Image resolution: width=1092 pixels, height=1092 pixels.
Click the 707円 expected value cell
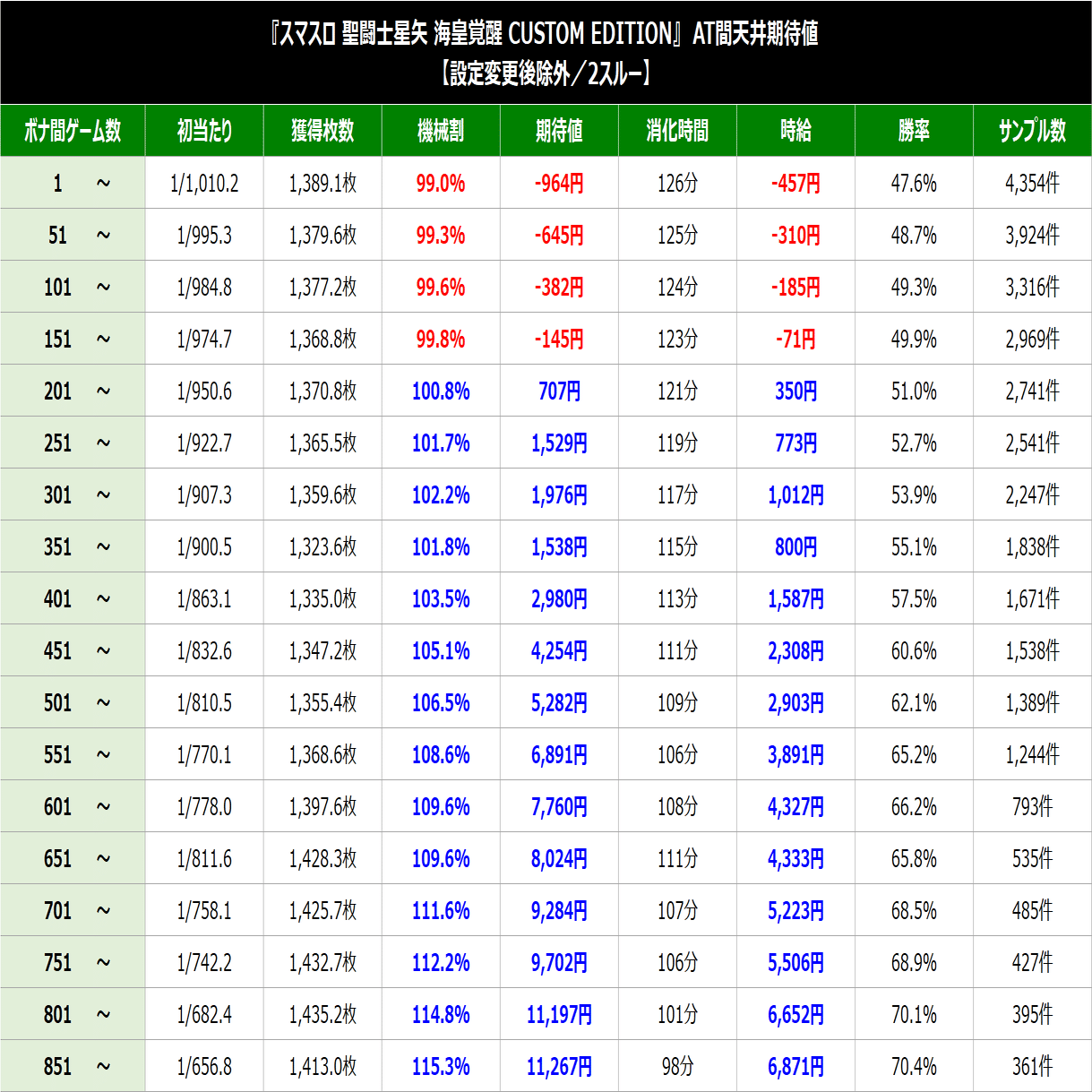(559, 391)
